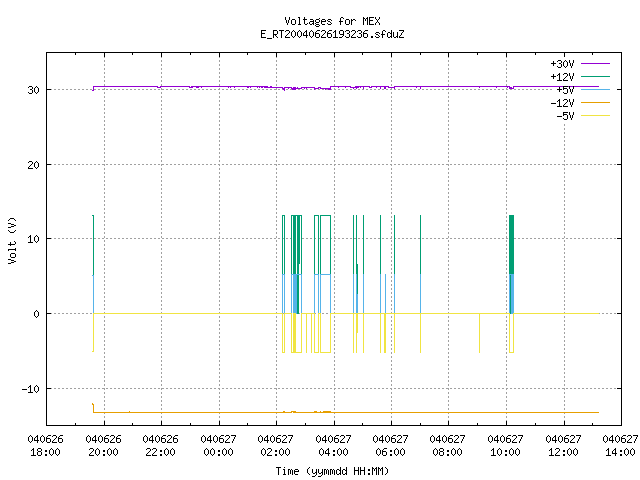The image size is (640, 480).
Task: Click the y-axis tick value -10
Action: [31, 389]
